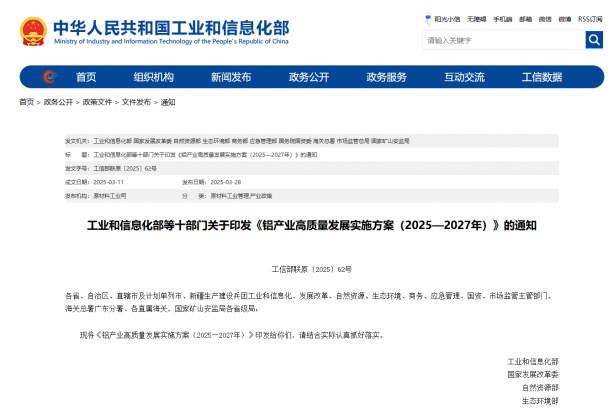Click the 发文字号 value 工信部联原〔2025〕62号 in the table

click(x=125, y=168)
